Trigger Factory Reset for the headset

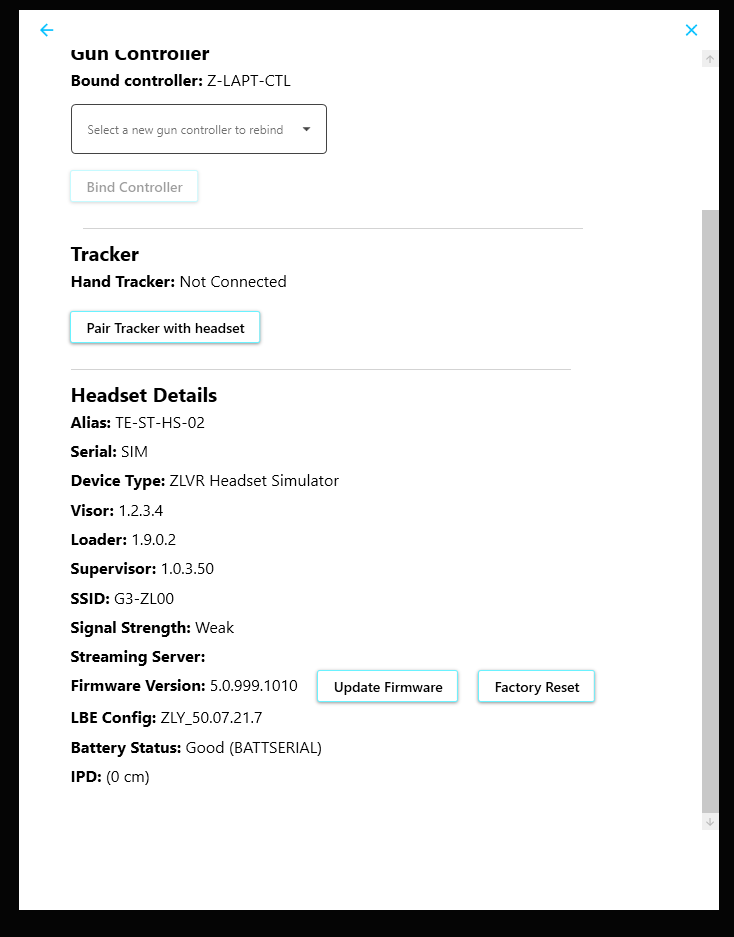(x=536, y=687)
